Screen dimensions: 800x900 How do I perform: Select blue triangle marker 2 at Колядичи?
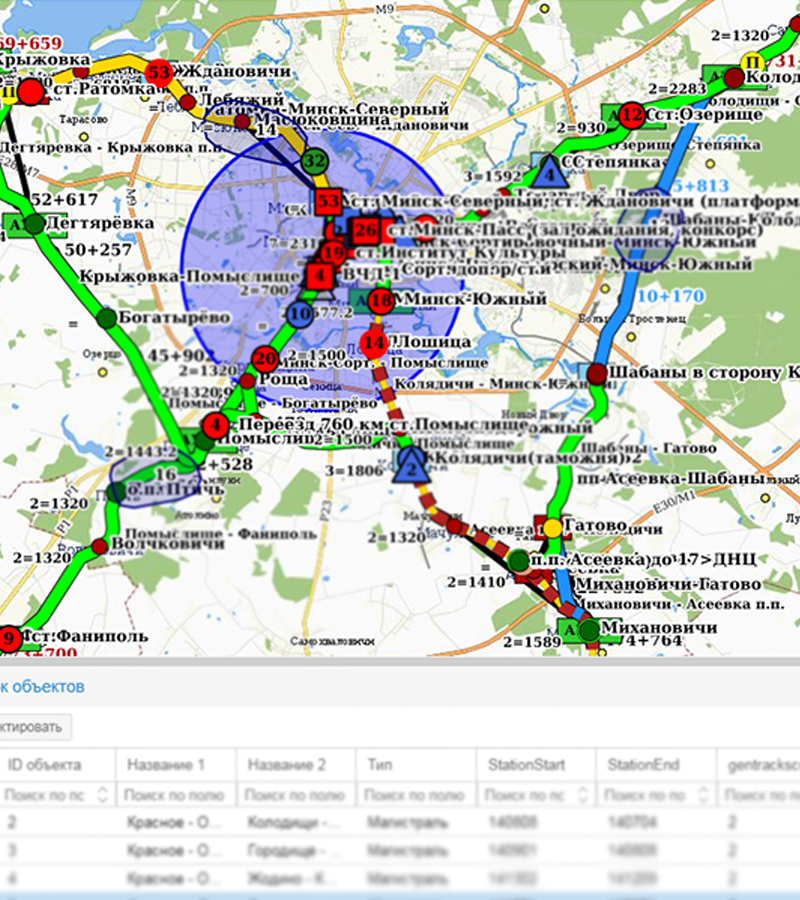pyautogui.click(x=410, y=464)
